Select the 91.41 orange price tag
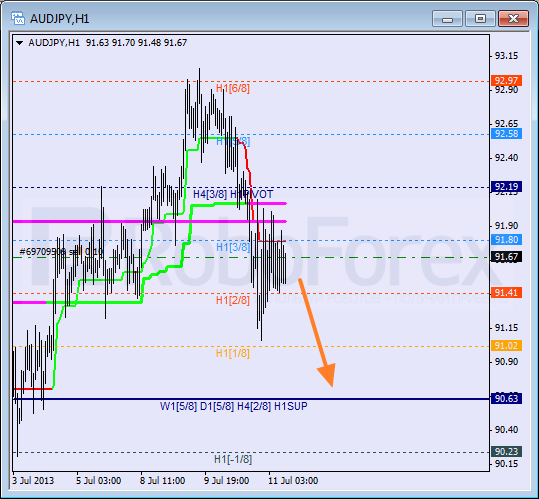Image resolution: width=539 pixels, height=499 pixels. tap(506, 292)
